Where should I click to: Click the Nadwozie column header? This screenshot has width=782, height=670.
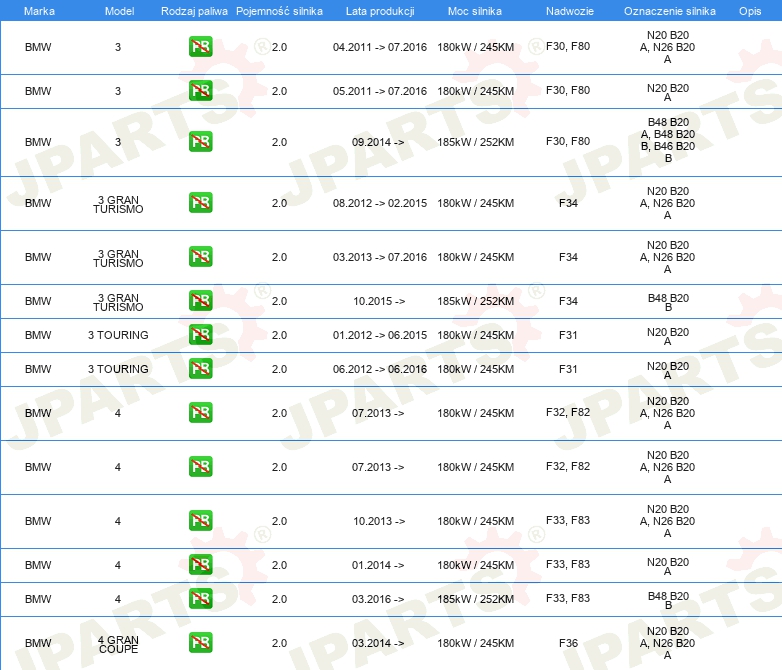point(570,11)
